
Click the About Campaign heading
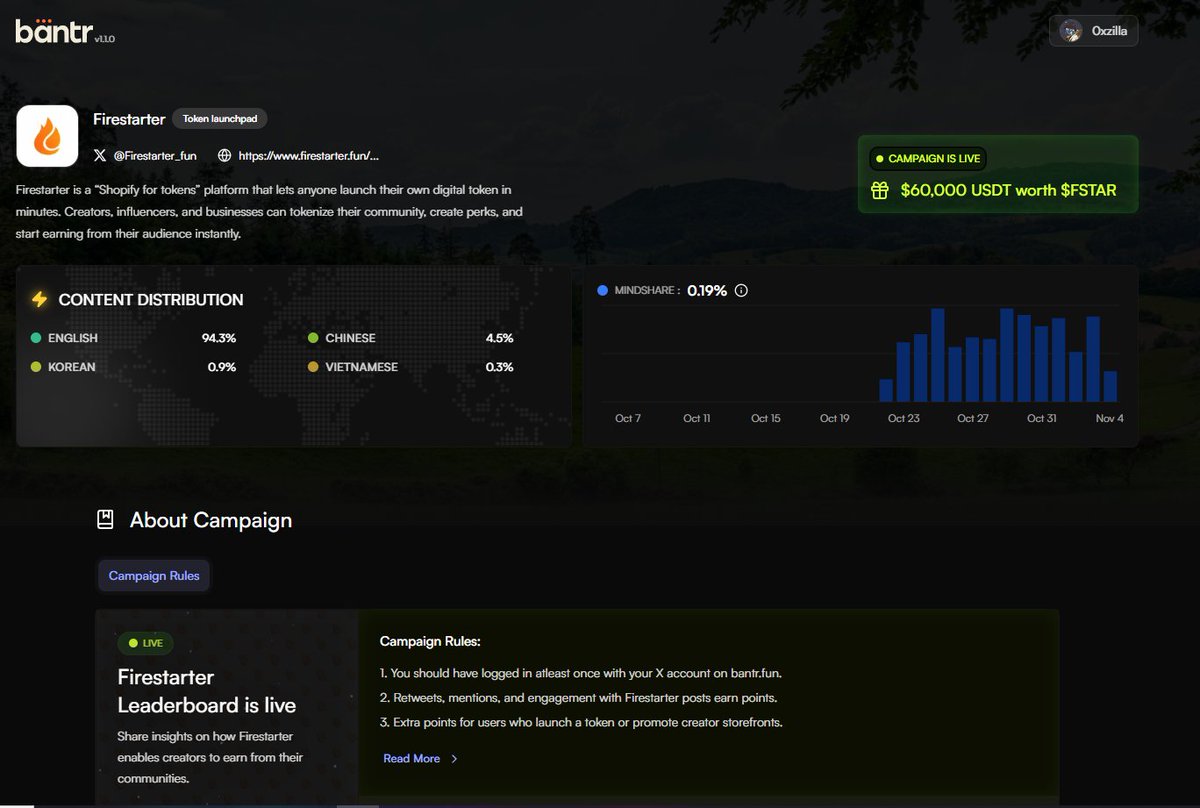[211, 520]
